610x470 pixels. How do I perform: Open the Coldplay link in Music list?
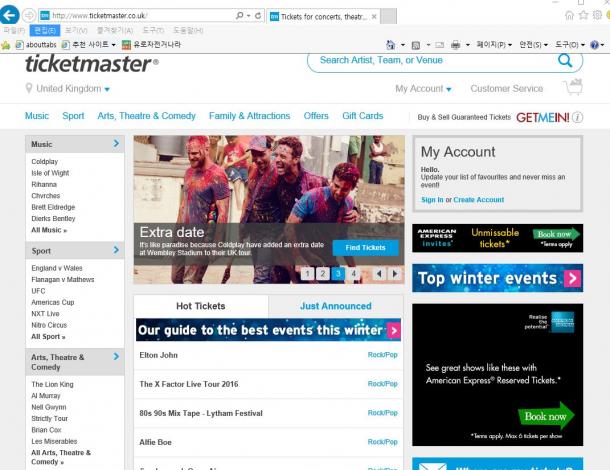click(x=45, y=161)
